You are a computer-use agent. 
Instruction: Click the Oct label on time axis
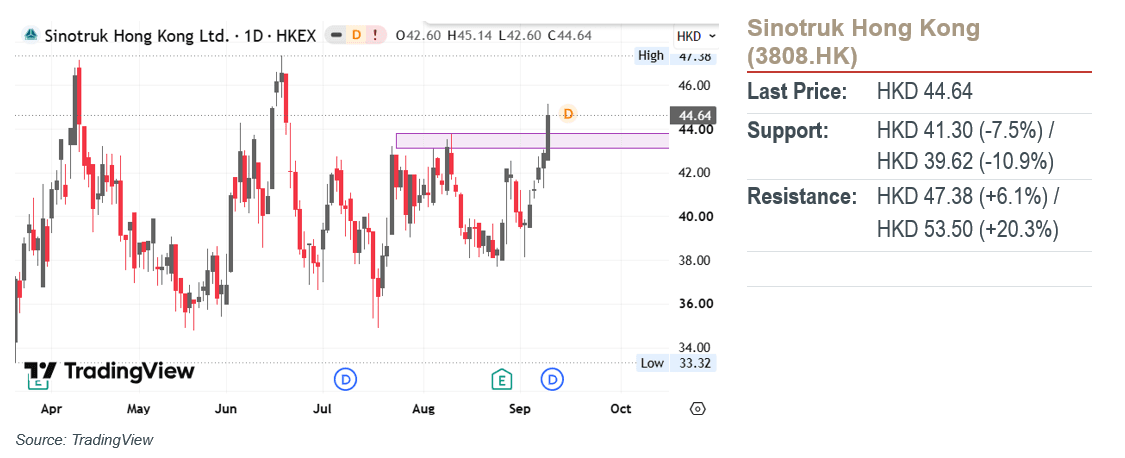tap(620, 408)
